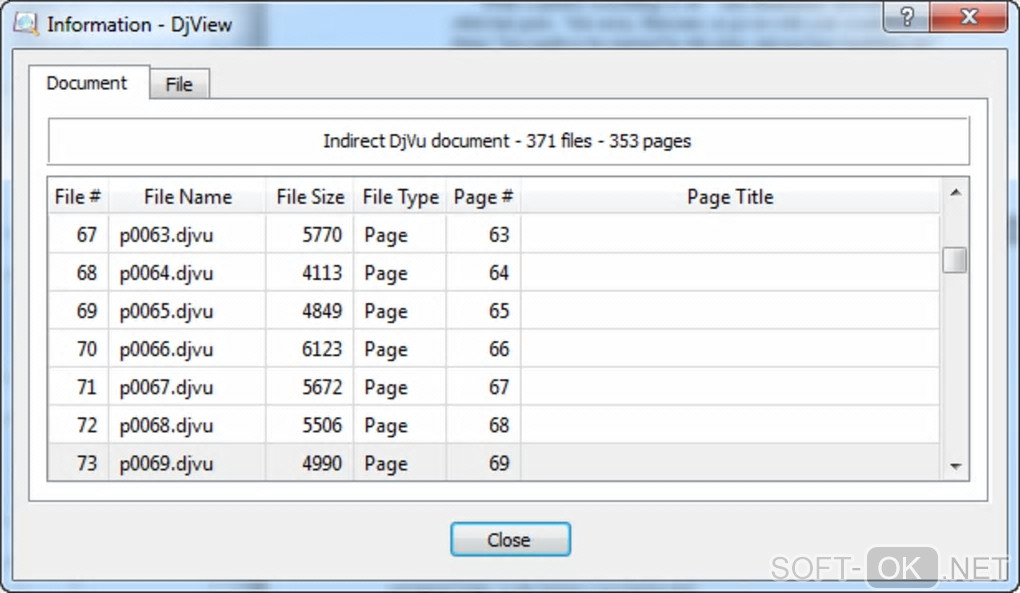
Task: Click file number 72 cell
Action: point(79,425)
